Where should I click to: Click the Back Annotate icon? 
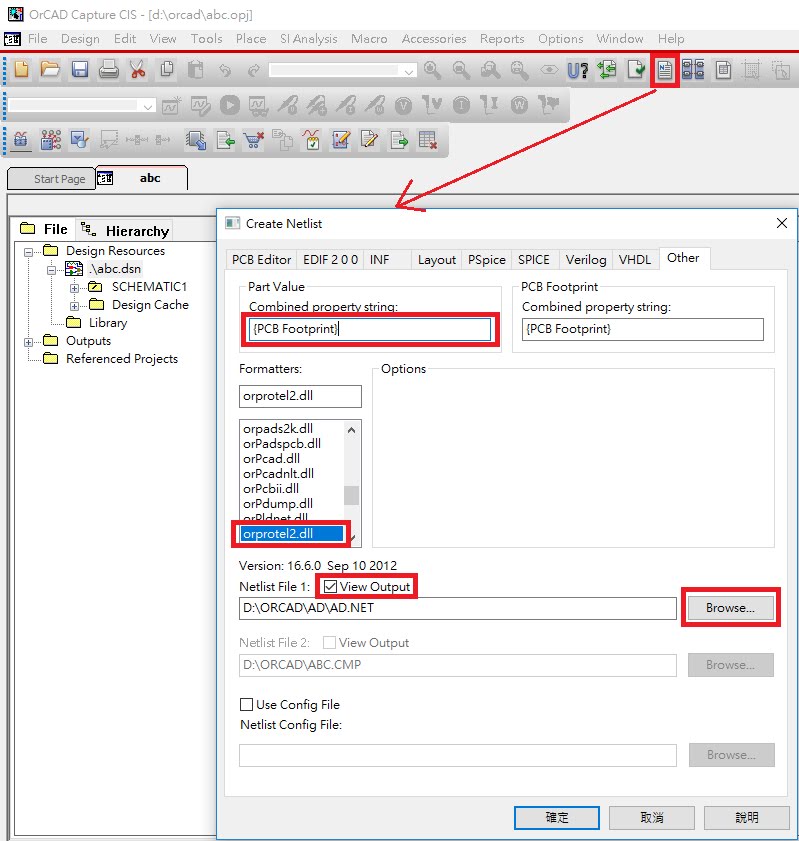pyautogui.click(x=606, y=70)
